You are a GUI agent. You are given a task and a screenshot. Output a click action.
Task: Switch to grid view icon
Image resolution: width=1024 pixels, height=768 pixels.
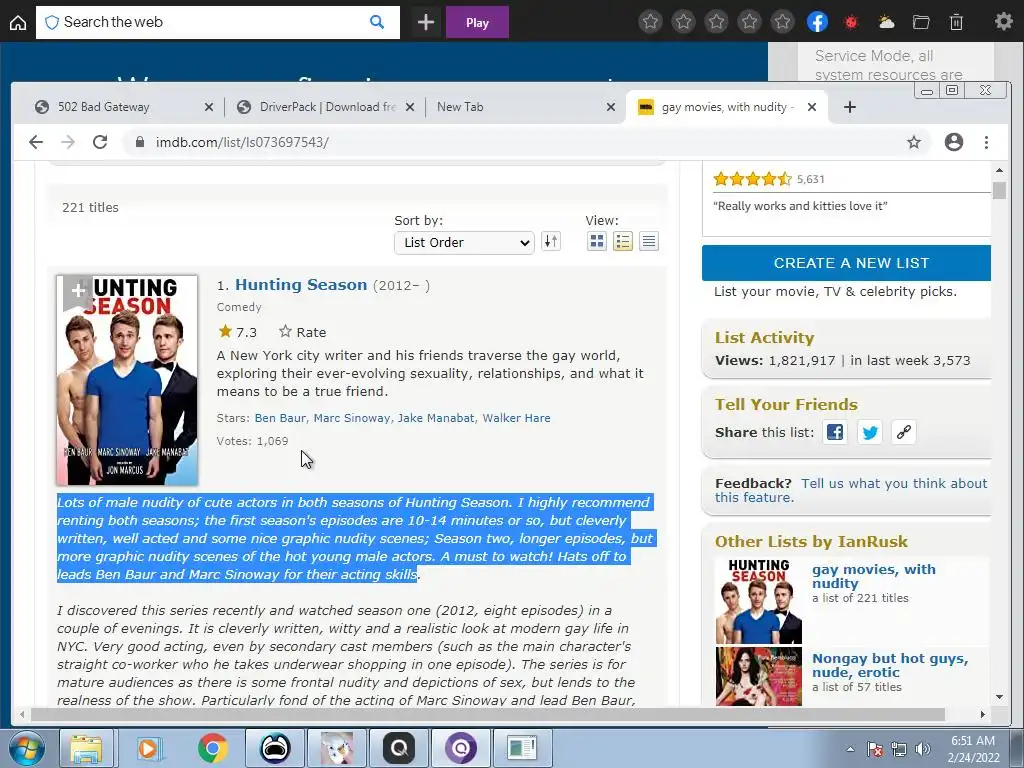(597, 242)
